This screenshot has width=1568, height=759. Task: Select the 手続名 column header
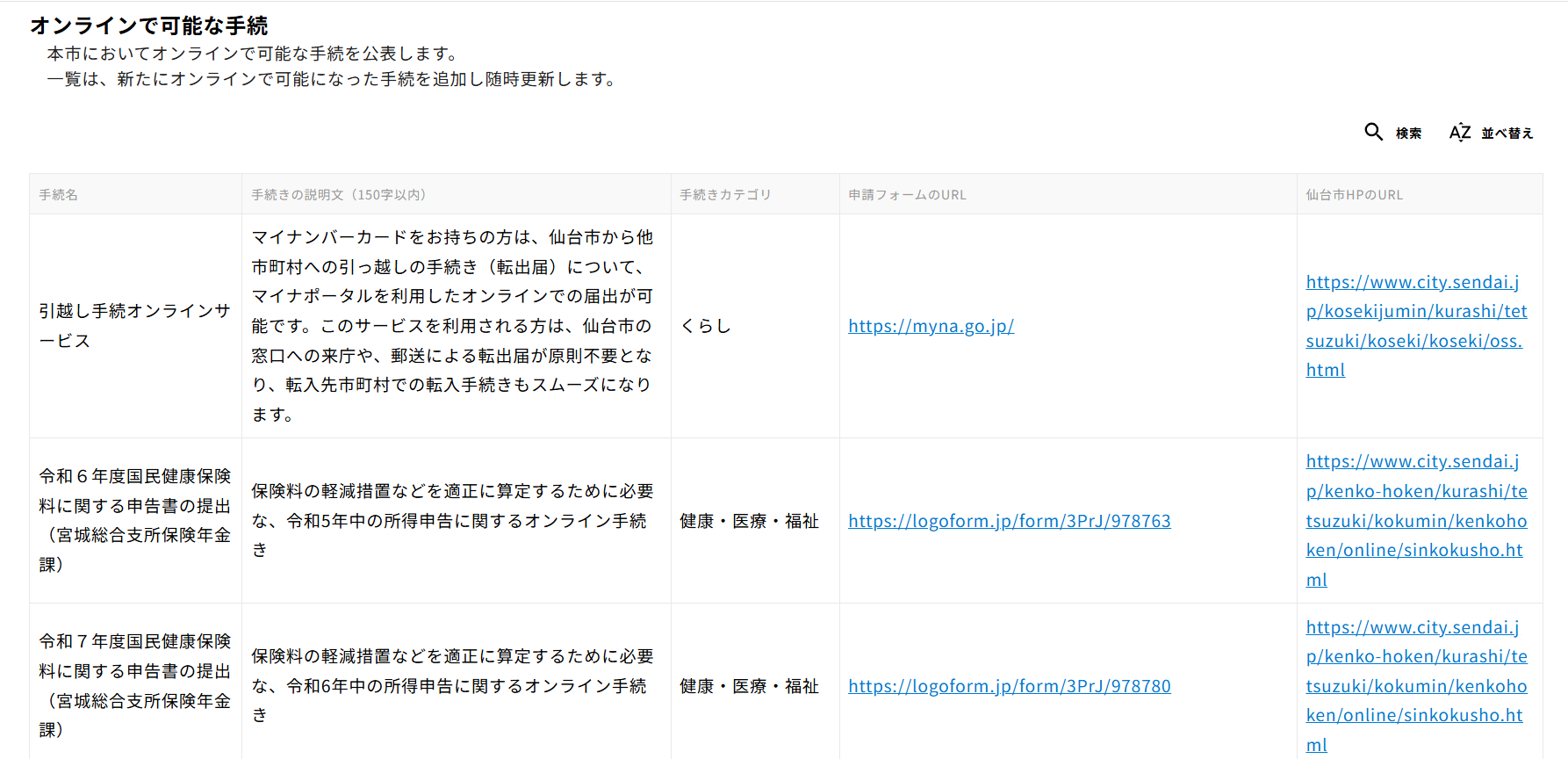59,195
